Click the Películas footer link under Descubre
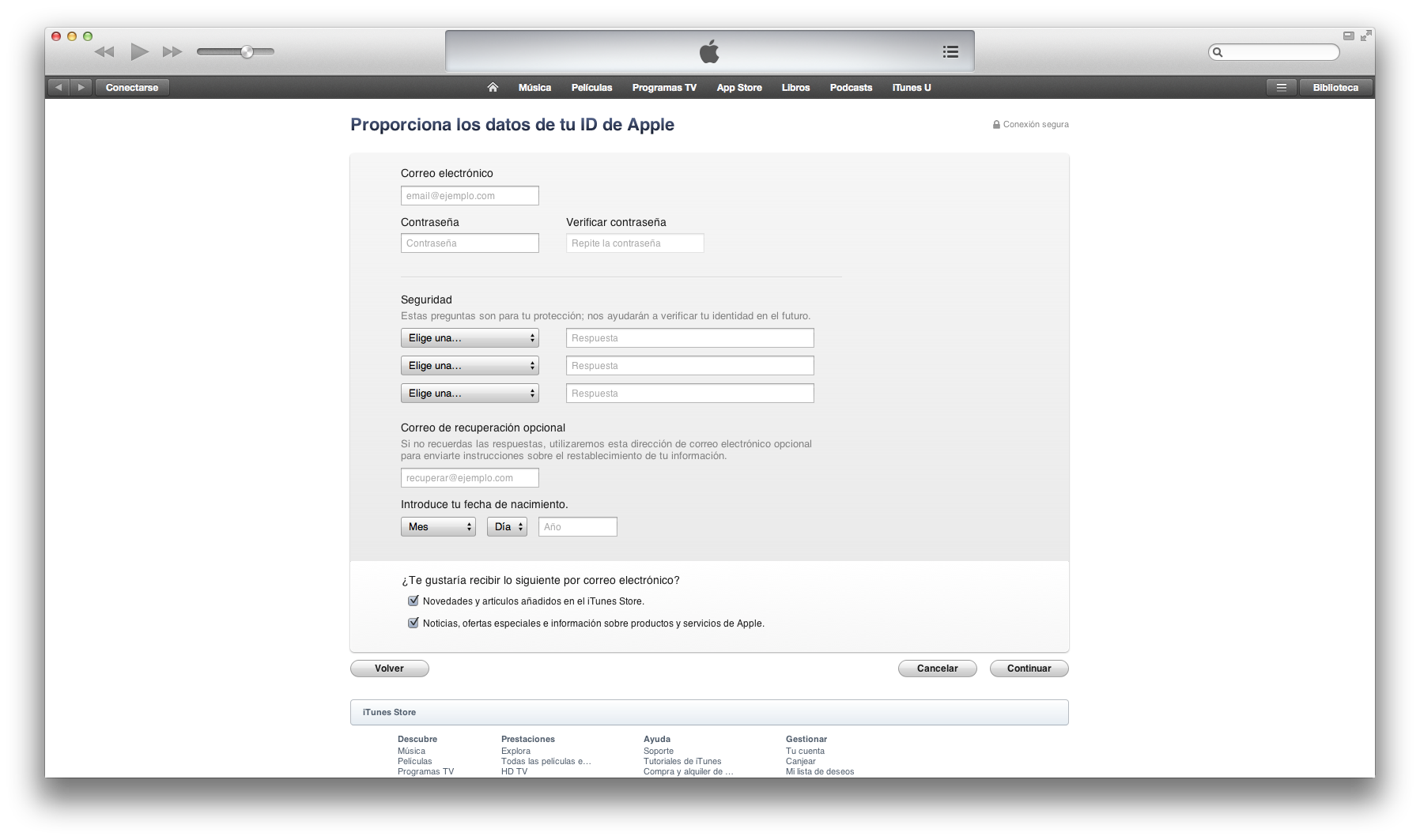The width and height of the screenshot is (1420, 840). (x=415, y=762)
